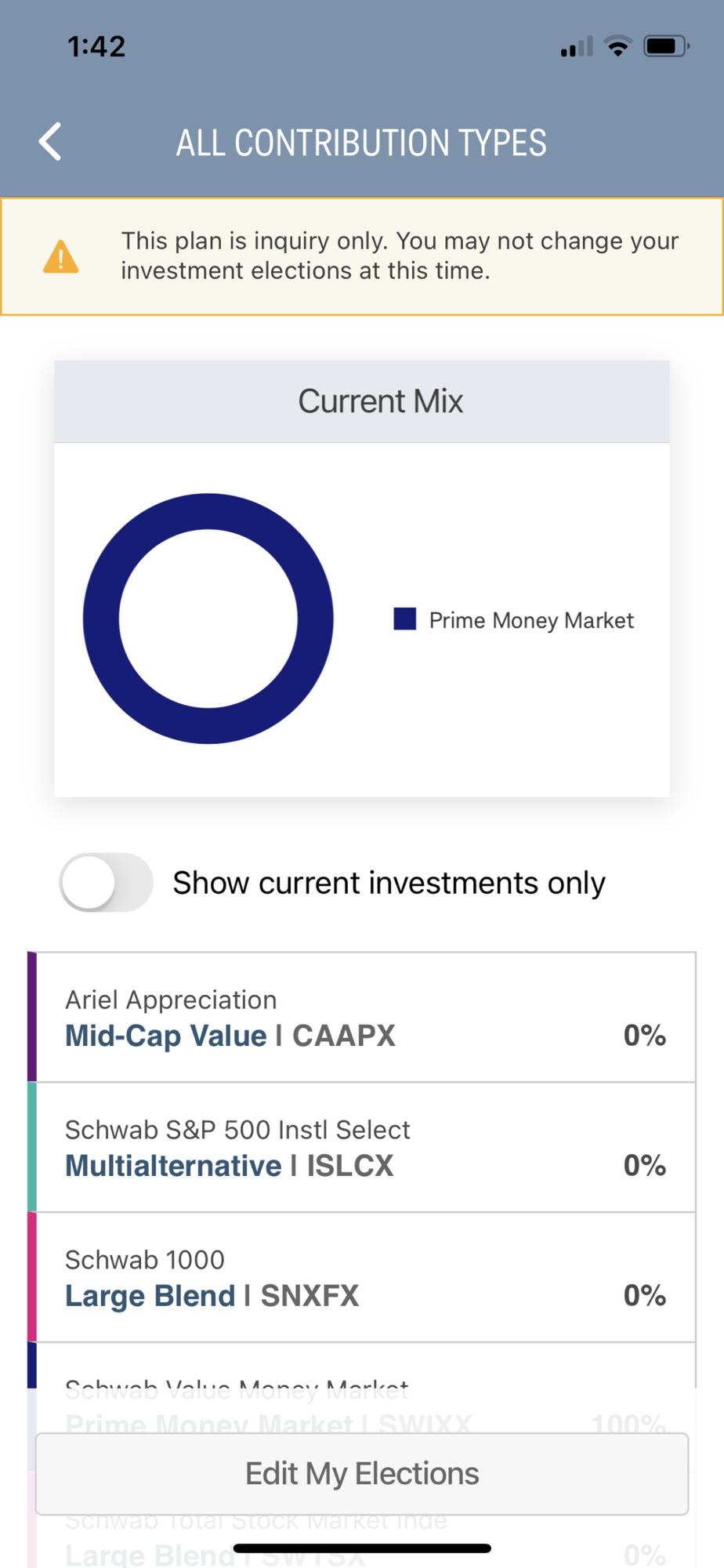724x1568 pixels.
Task: Tap the Prime Money Market legend label
Action: pyautogui.click(x=531, y=620)
